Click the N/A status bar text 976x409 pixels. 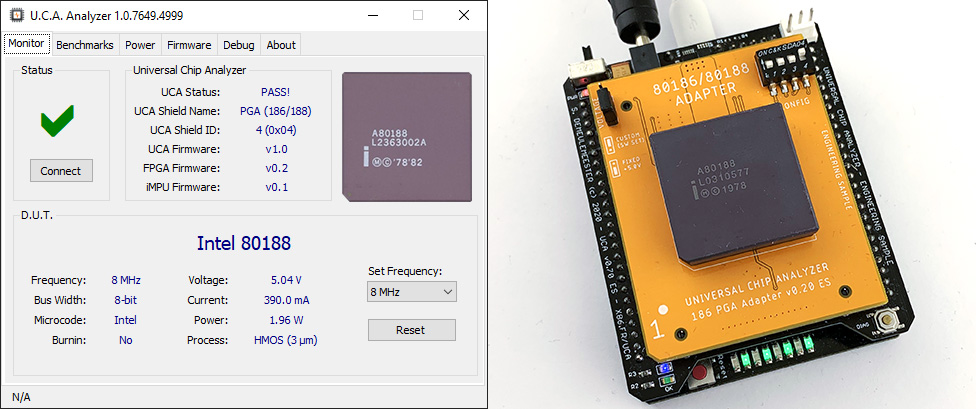tap(21, 397)
